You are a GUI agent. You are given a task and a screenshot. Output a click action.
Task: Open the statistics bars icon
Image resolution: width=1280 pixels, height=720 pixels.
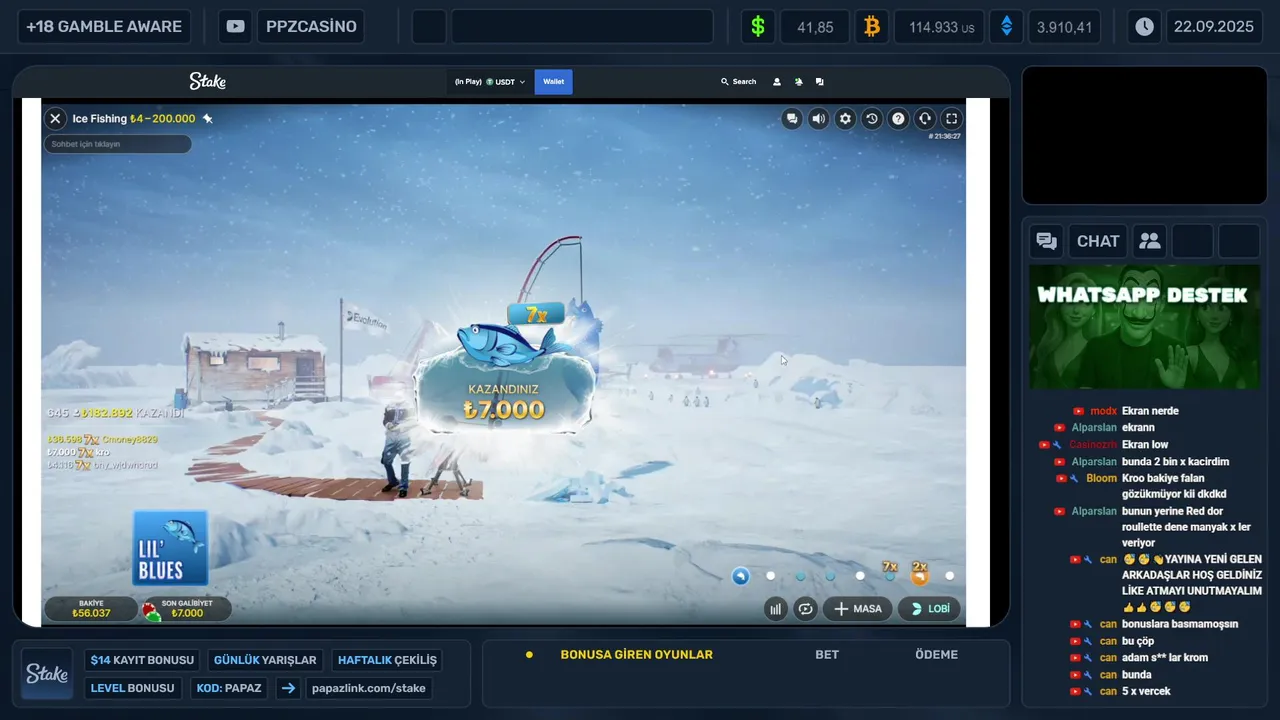coord(775,609)
